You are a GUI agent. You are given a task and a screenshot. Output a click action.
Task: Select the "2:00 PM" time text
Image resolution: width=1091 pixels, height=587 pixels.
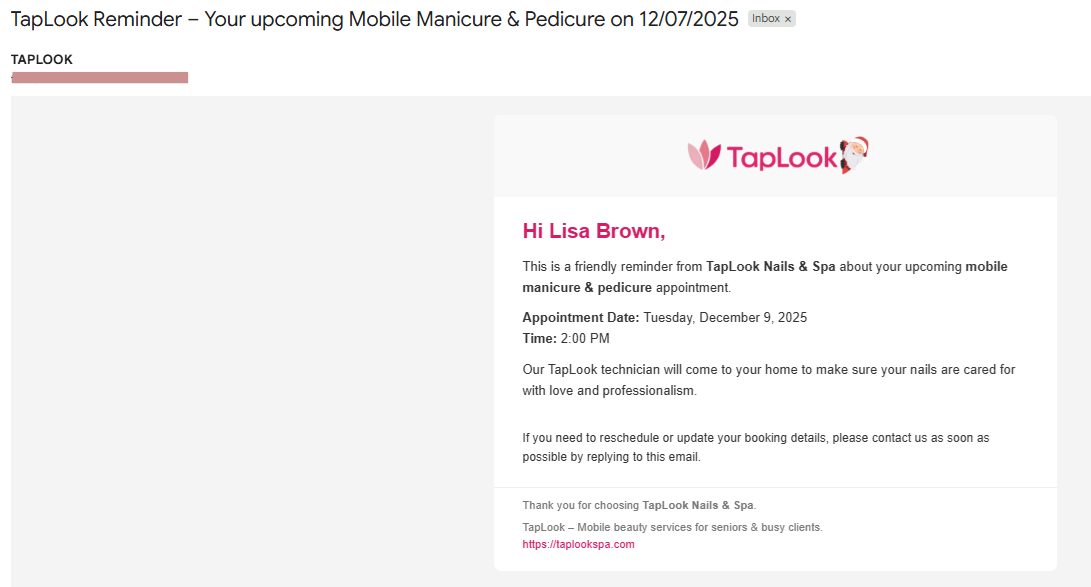[x=585, y=339]
